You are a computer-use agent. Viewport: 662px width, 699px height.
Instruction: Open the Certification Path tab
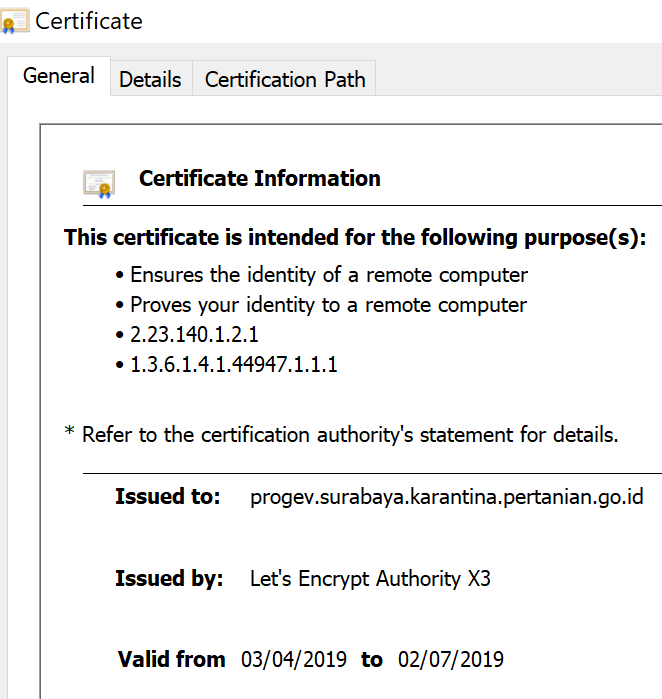285,80
